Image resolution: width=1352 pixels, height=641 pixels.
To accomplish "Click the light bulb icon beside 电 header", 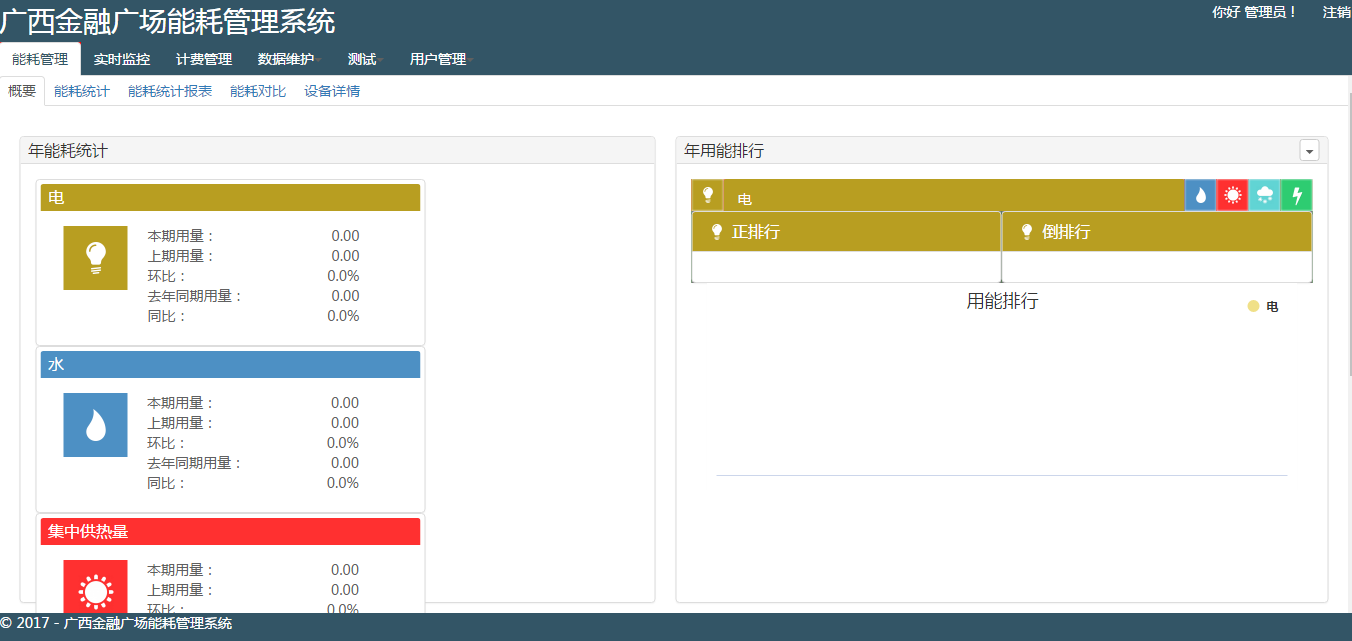I will coord(707,195).
